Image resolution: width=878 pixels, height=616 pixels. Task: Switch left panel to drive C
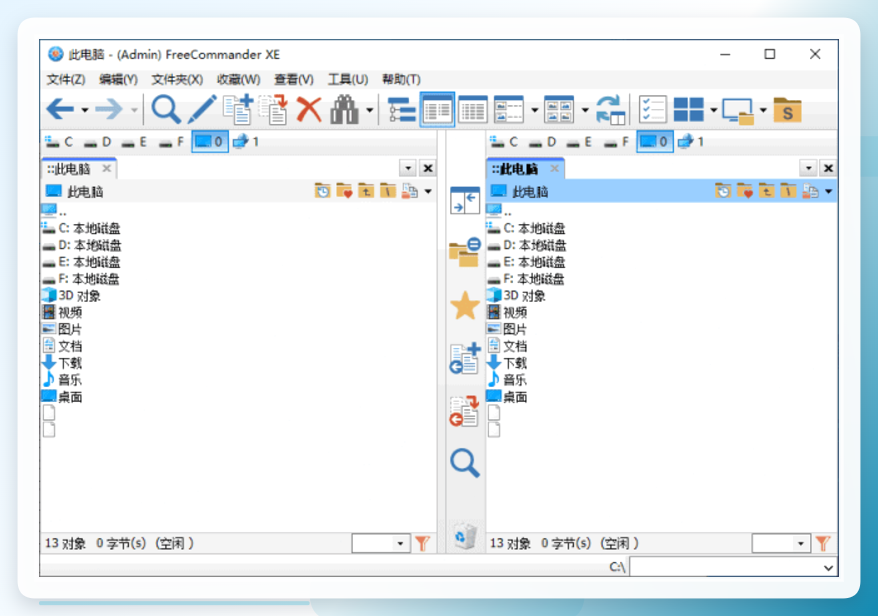tap(60, 142)
